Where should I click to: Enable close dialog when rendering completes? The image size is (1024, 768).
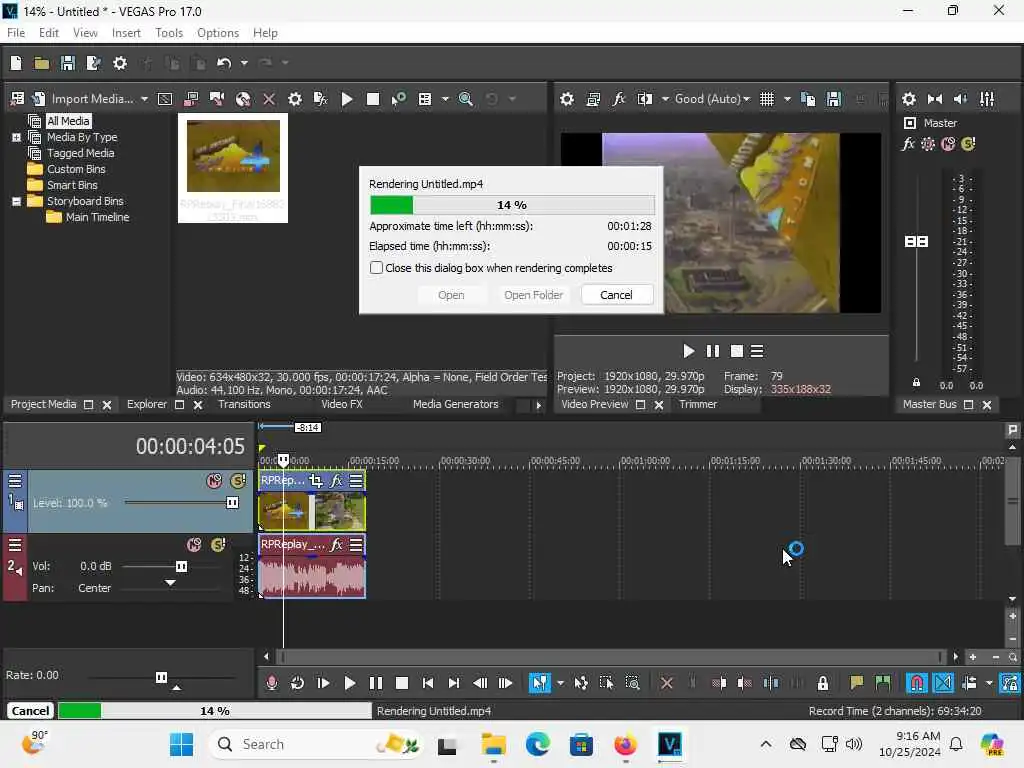pos(376,268)
